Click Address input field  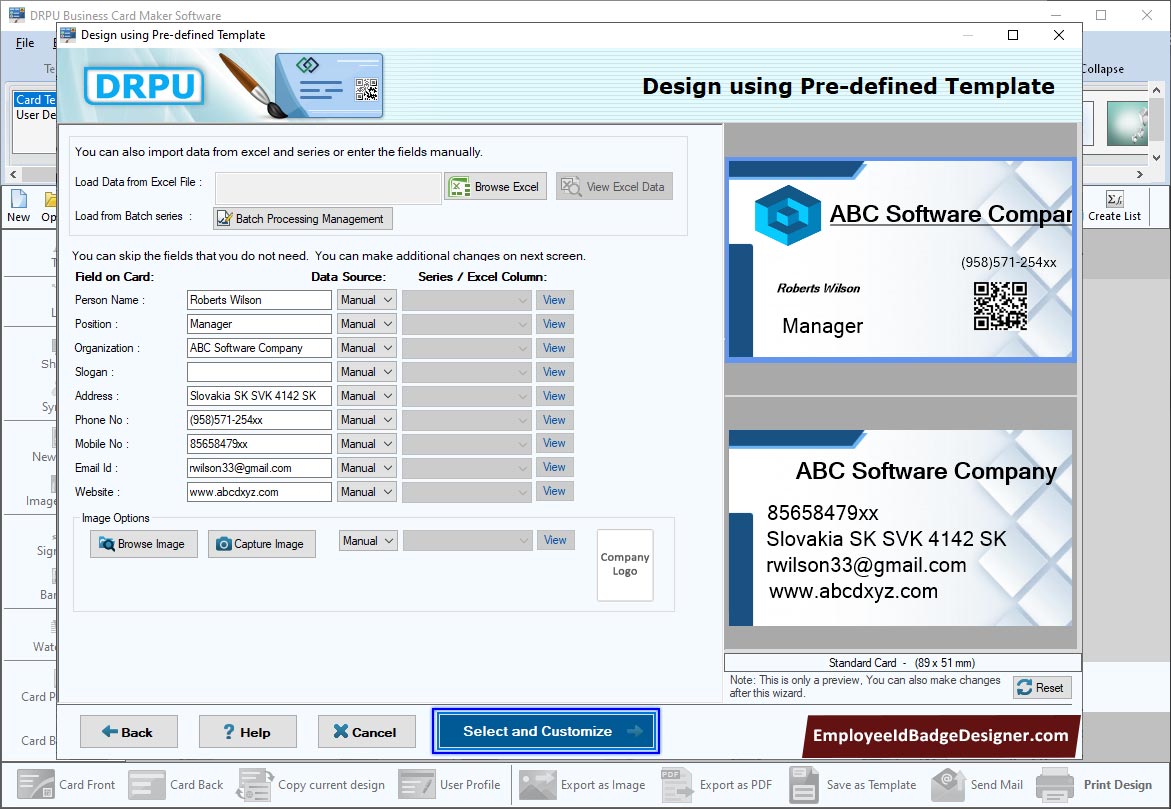[x=259, y=395]
